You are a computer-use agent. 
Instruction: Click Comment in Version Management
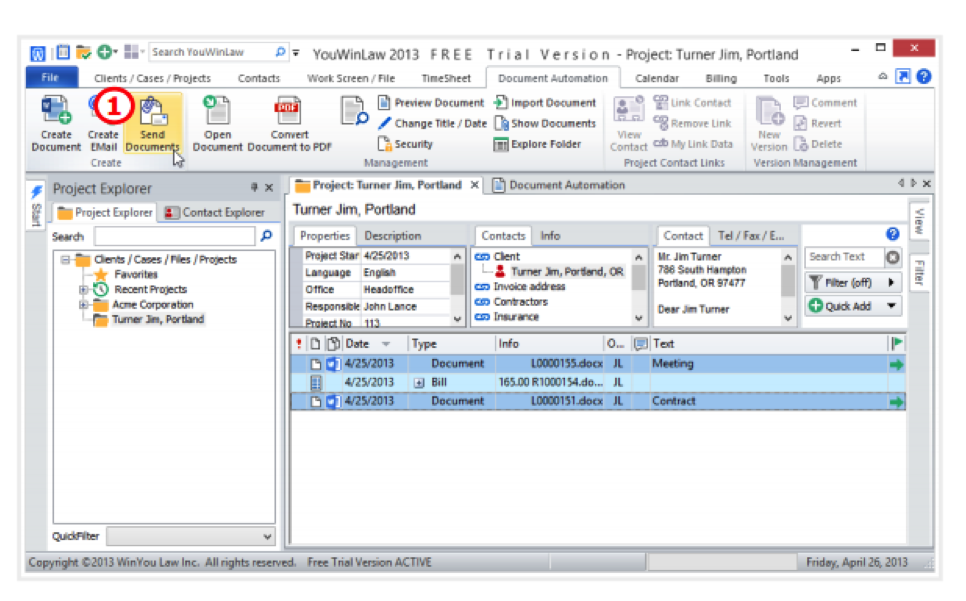(x=826, y=102)
